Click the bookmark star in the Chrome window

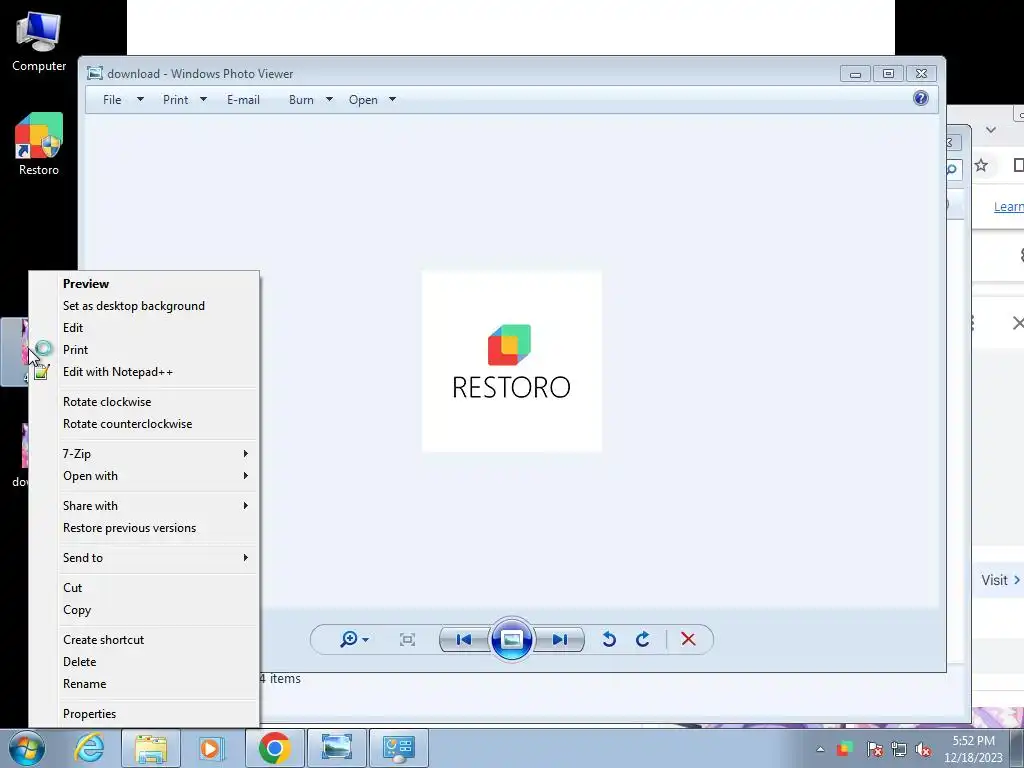(x=981, y=165)
